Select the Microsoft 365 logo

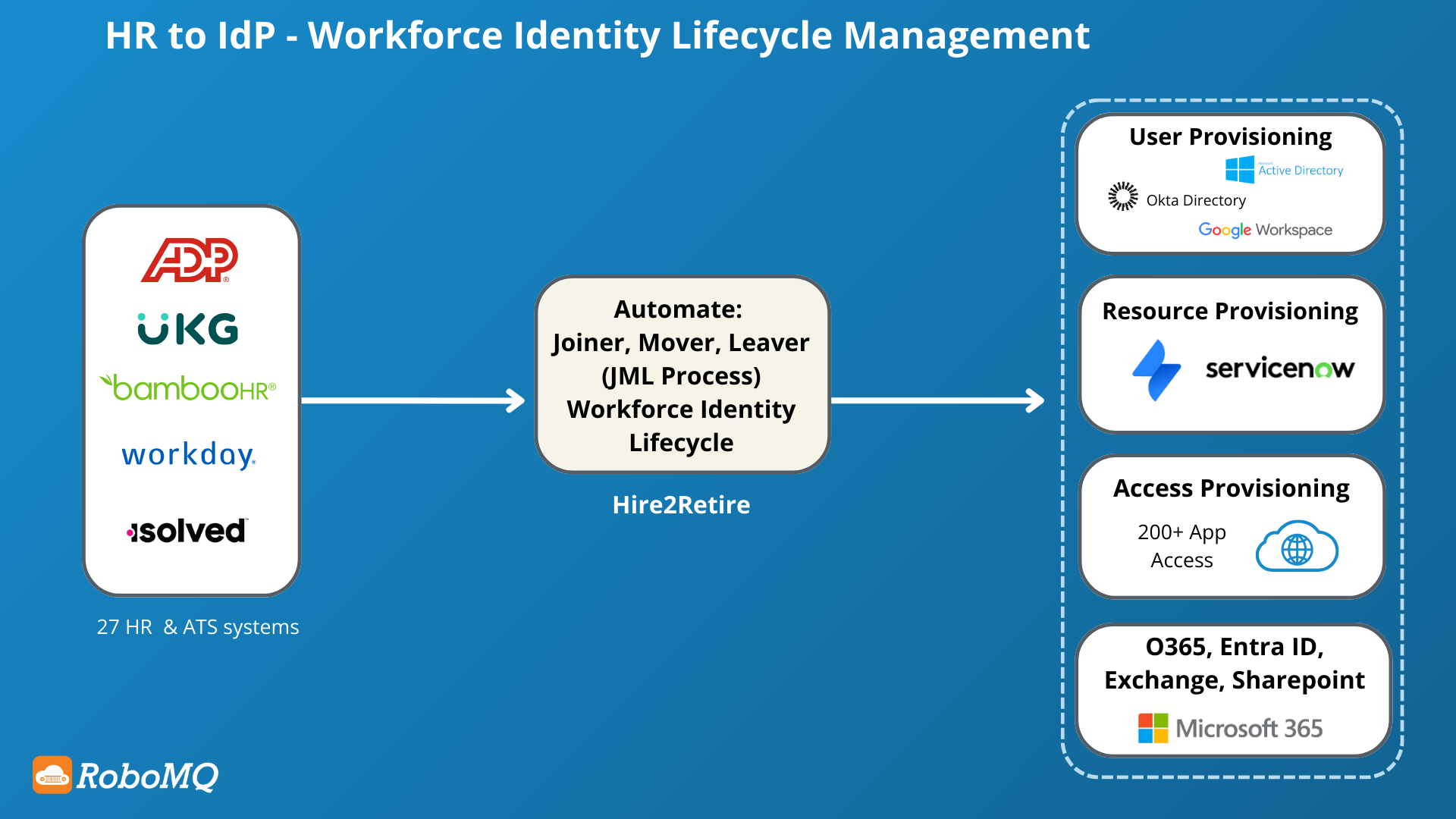click(1230, 728)
